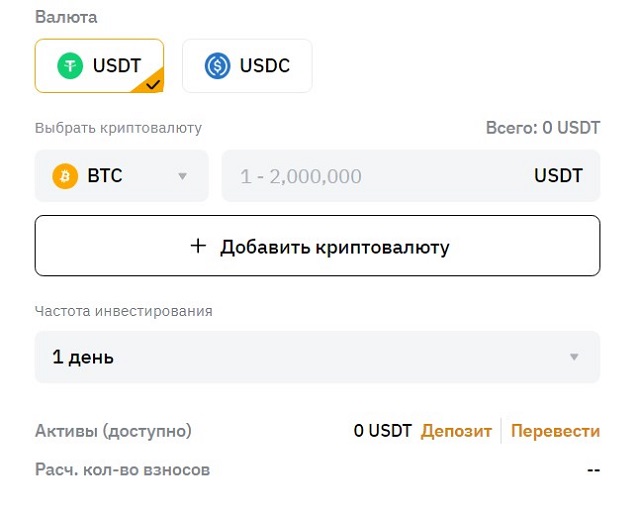
Task: Click the Всего: 0 USDT total
Action: pyautogui.click(x=543, y=128)
